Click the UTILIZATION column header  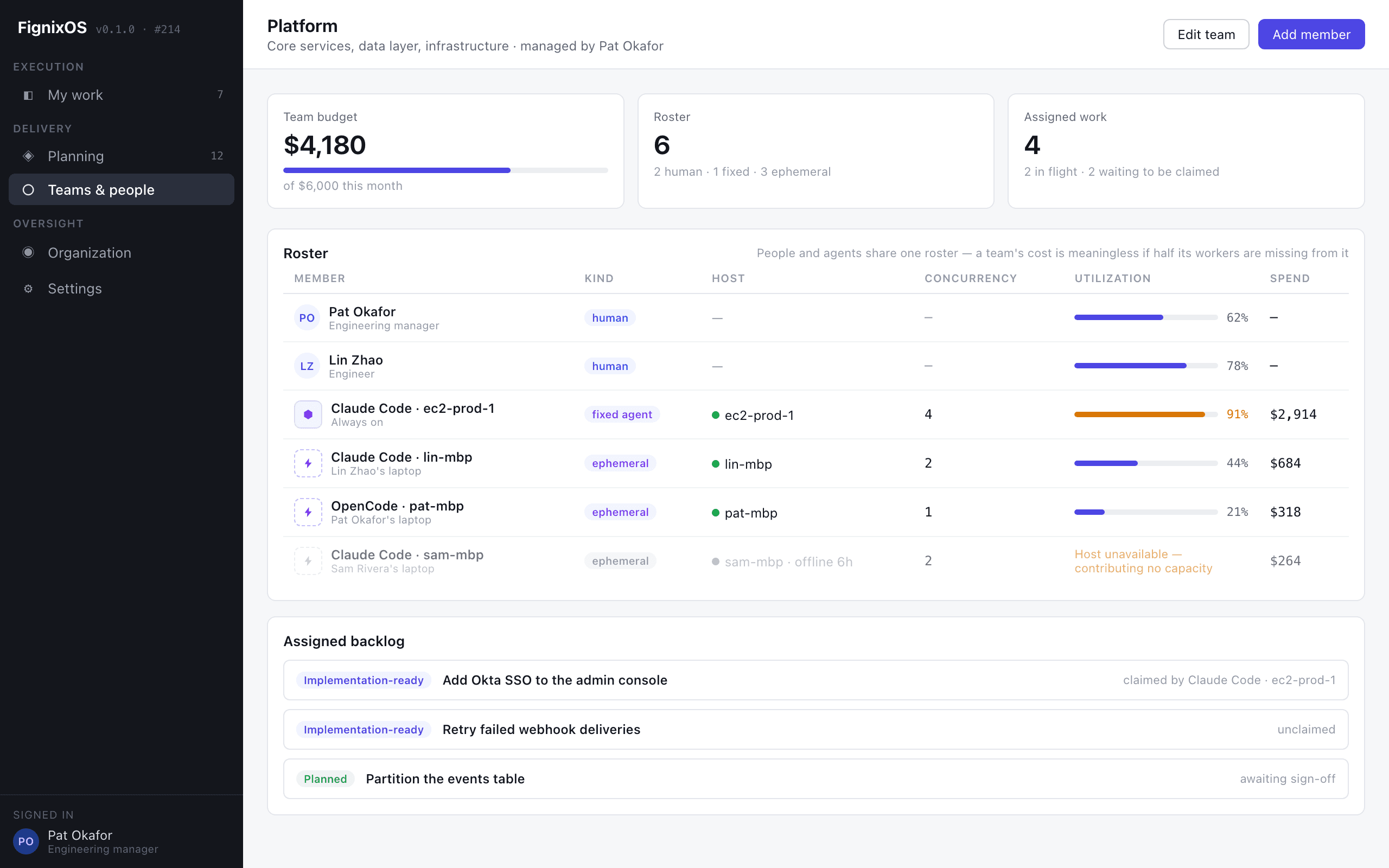(1112, 278)
